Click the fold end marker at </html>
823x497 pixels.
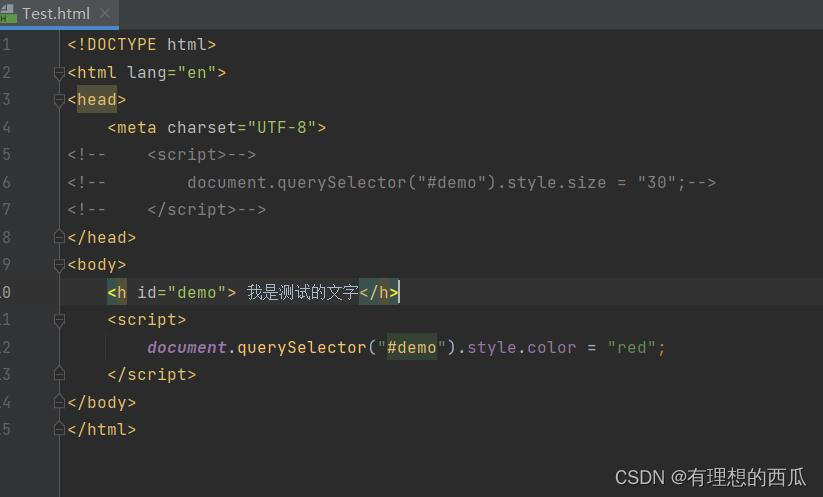59,430
